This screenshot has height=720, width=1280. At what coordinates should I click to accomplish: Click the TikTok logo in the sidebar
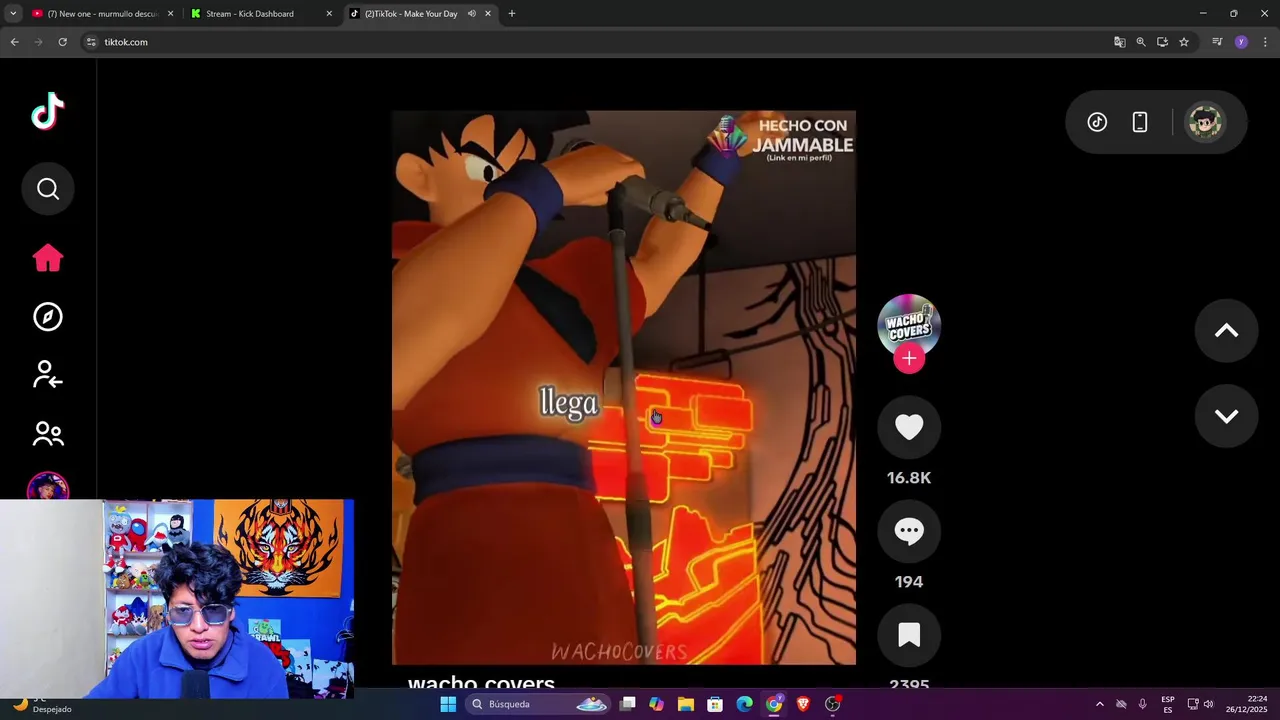pyautogui.click(x=48, y=111)
